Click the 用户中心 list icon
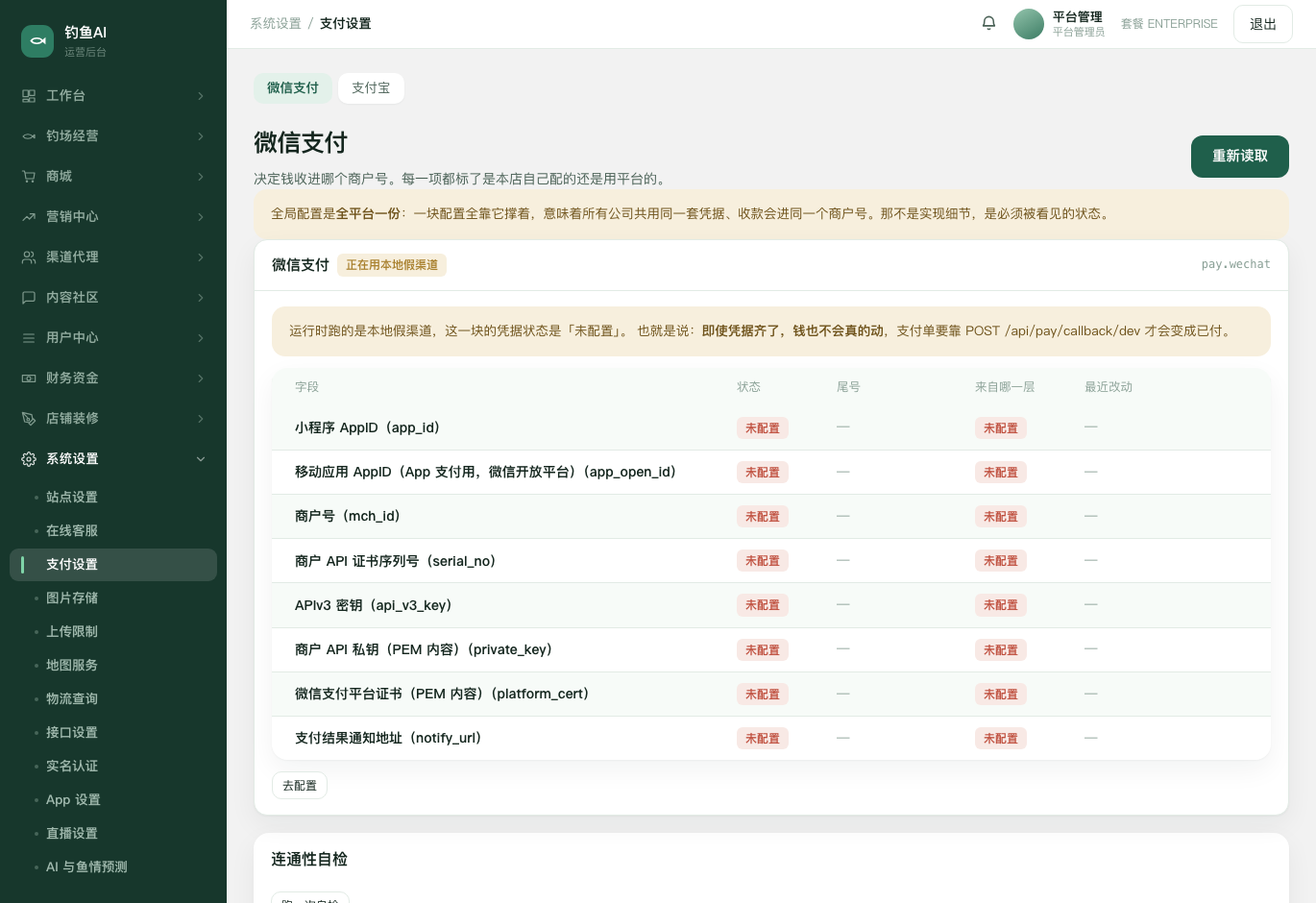The image size is (1316, 903). click(29, 338)
